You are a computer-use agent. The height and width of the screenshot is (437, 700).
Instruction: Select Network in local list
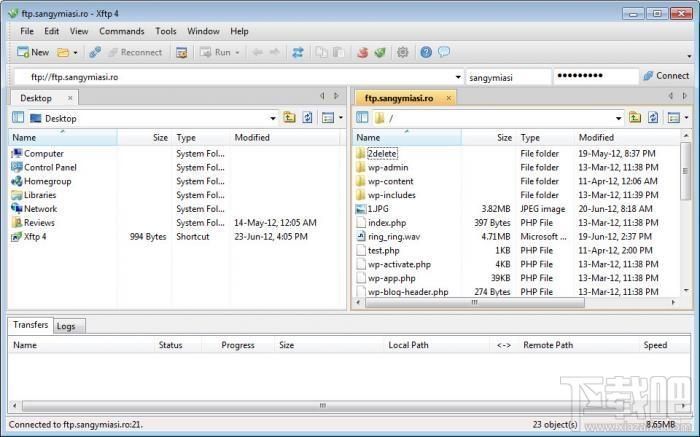tap(40, 209)
